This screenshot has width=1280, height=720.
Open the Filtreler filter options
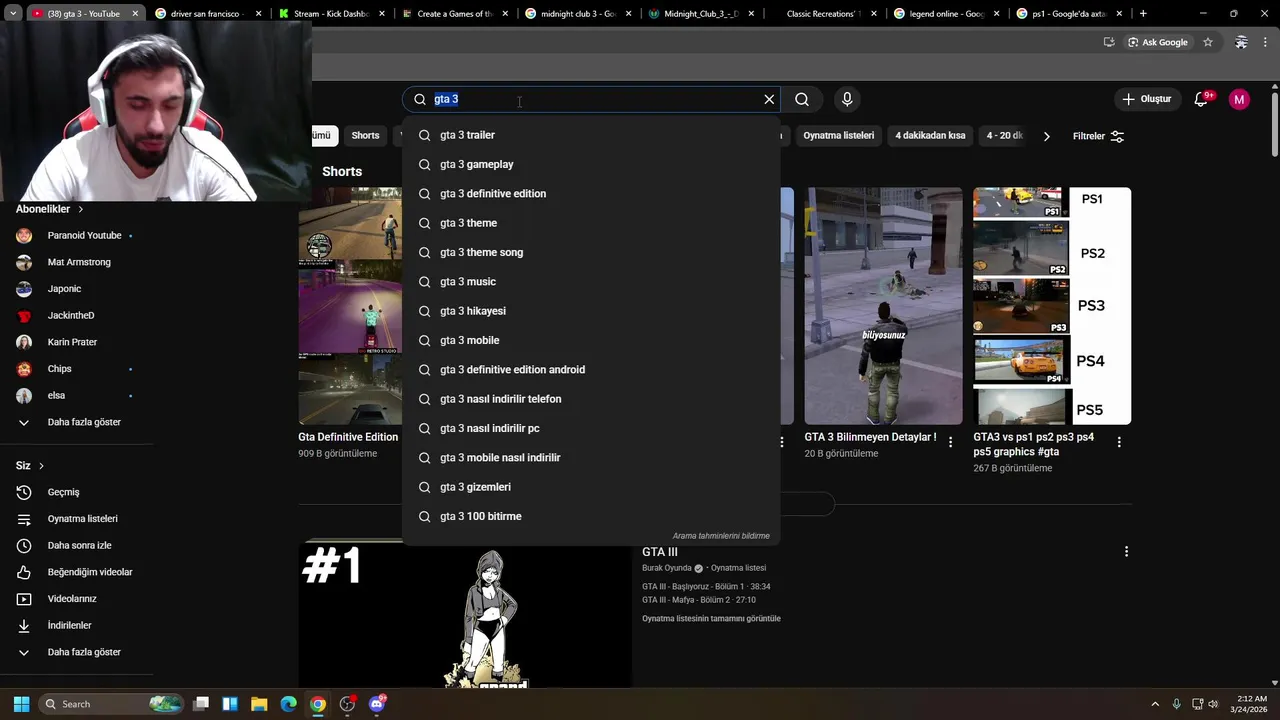(x=1098, y=136)
